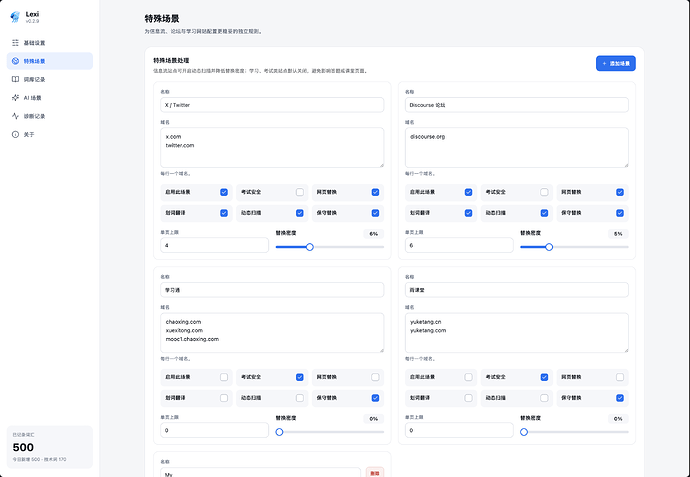Click the 单页上限 field showing 6
The width and height of the screenshot is (690, 477).
(459, 245)
